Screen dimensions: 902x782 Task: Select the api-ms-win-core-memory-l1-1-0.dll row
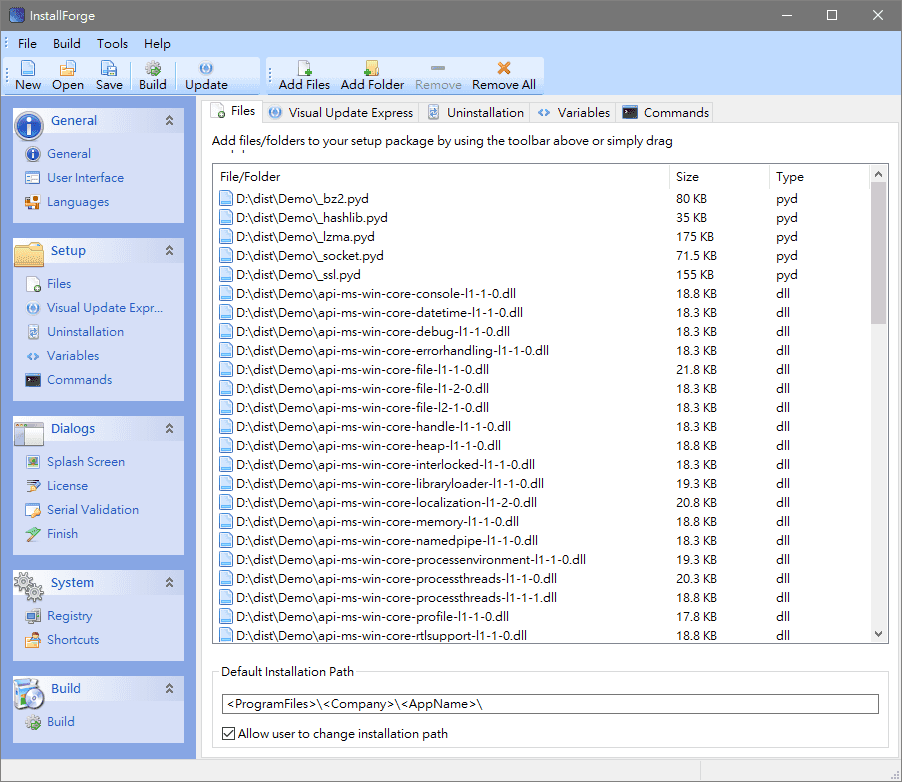coord(541,521)
